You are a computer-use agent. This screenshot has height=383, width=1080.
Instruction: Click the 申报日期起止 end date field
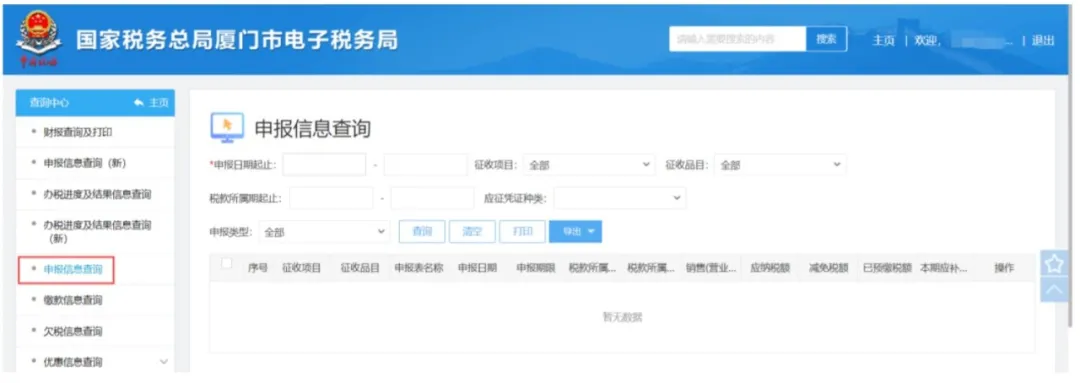coord(426,165)
